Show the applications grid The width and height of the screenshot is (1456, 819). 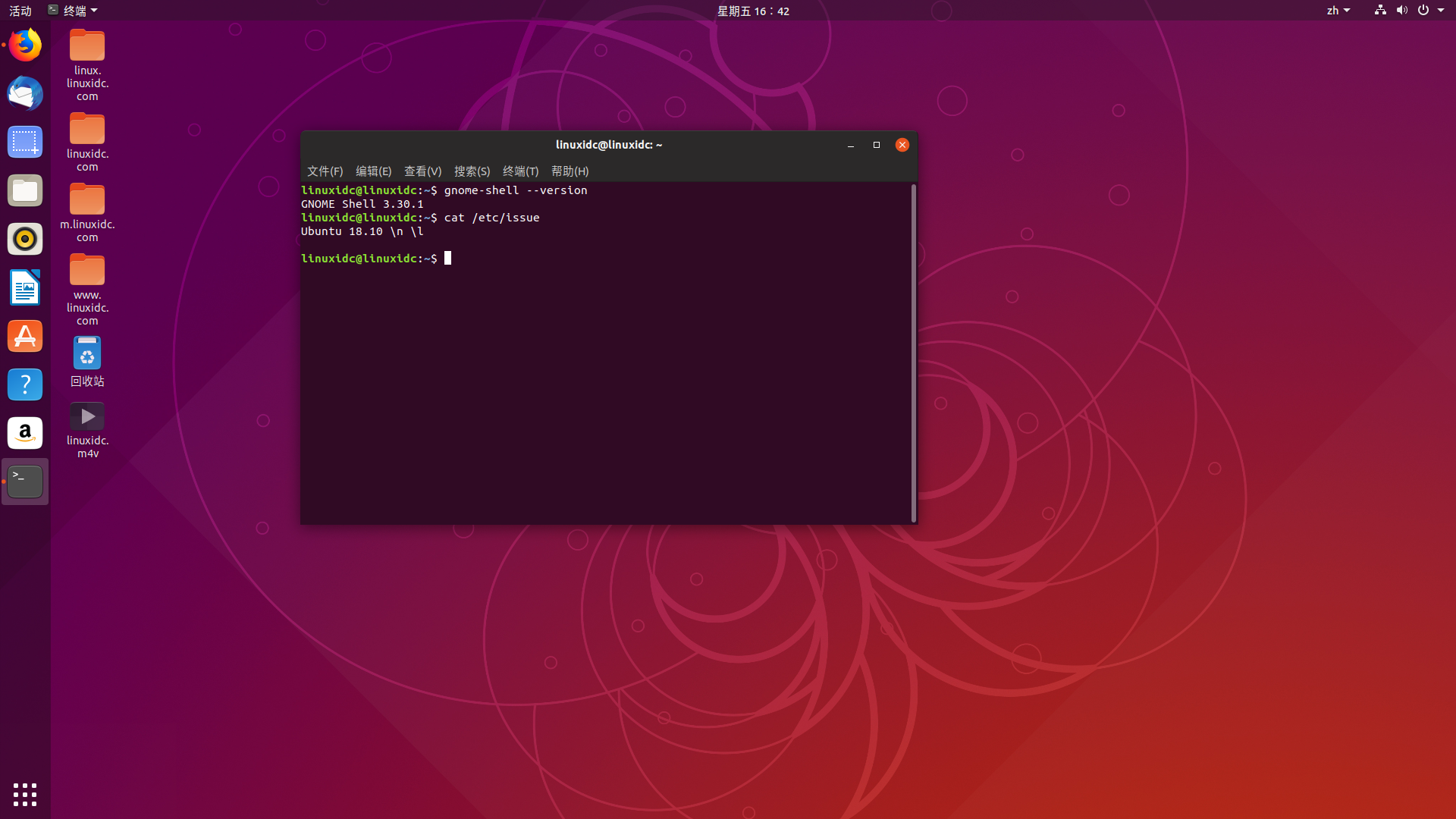coord(25,795)
